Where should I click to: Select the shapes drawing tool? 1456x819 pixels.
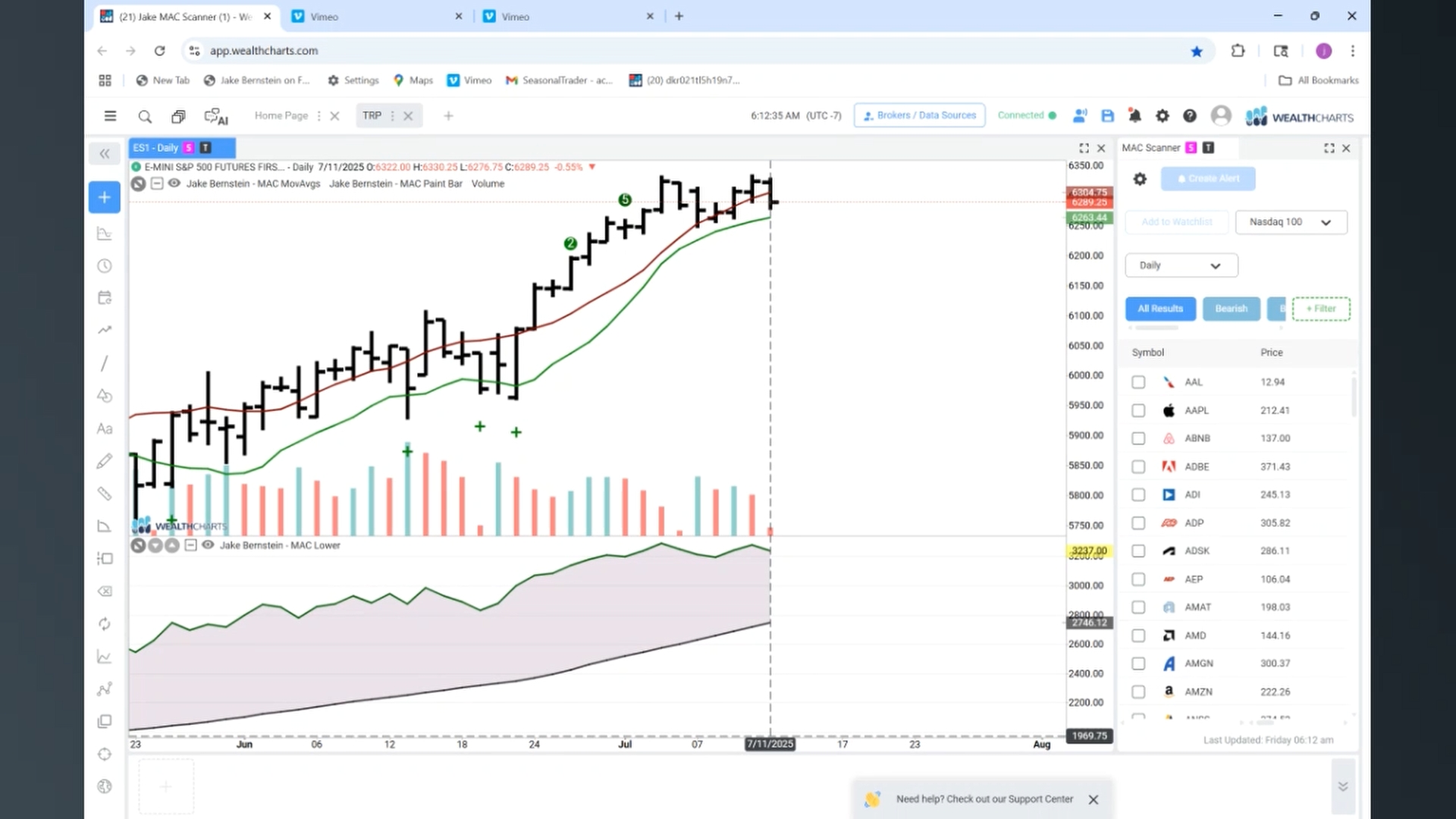click(x=105, y=396)
